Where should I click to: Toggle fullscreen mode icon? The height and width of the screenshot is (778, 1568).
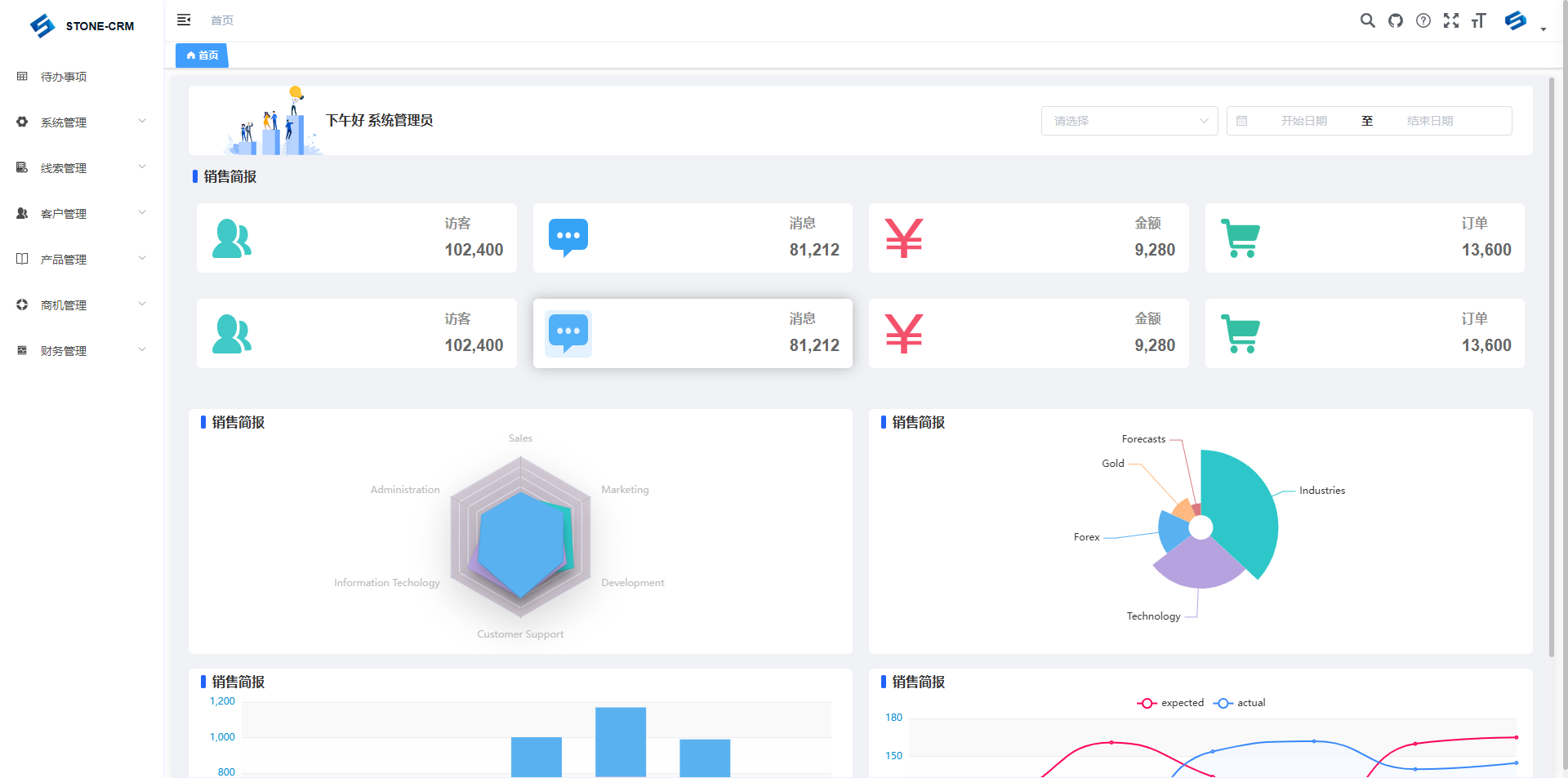click(x=1451, y=20)
